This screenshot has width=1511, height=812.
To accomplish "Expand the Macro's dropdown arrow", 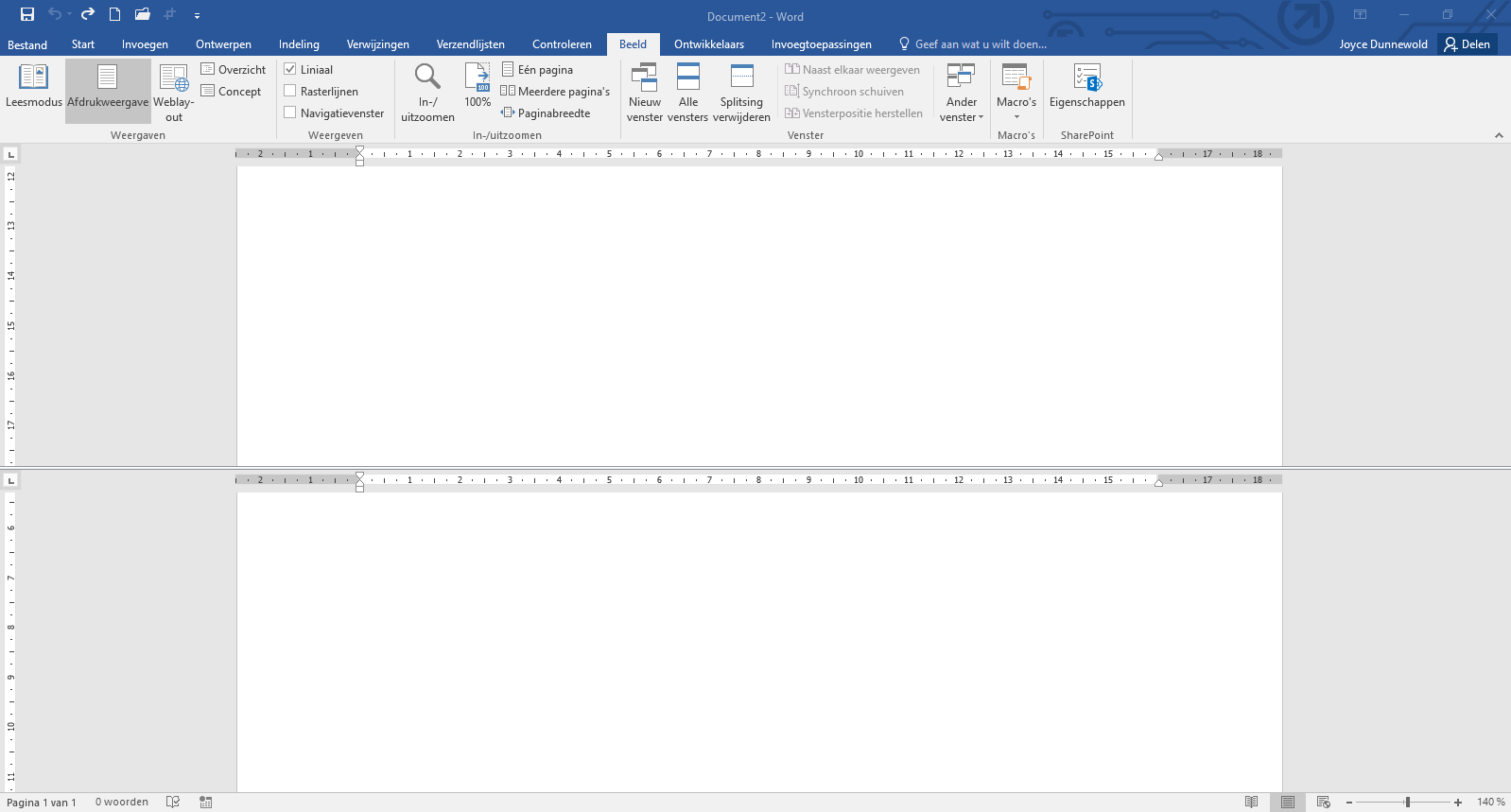I will point(1016,117).
